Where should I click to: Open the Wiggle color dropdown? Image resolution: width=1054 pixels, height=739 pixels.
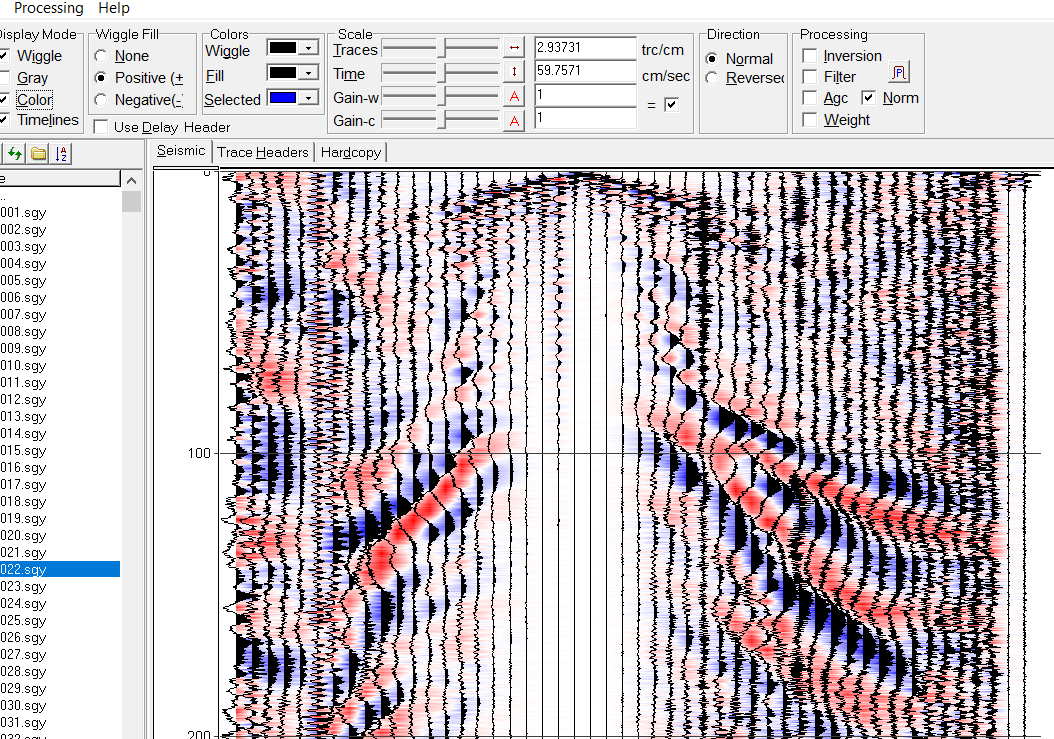(308, 48)
